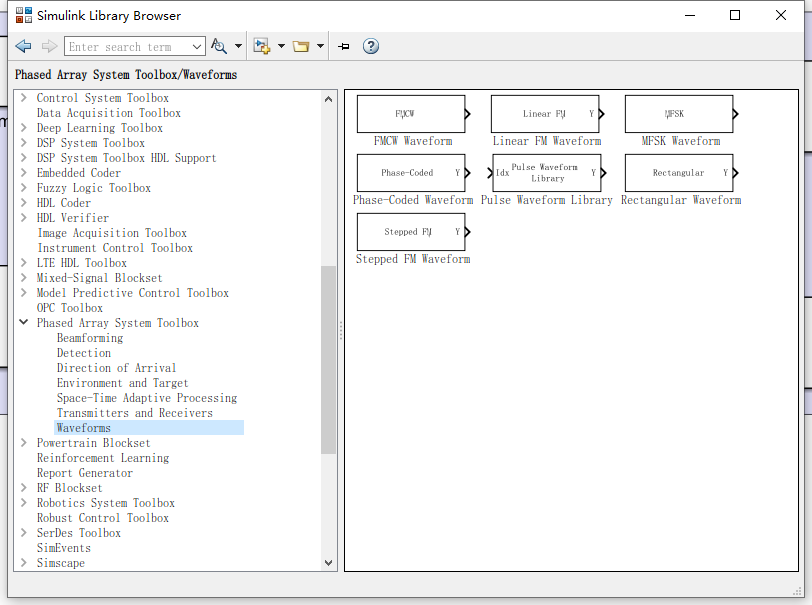Click the back navigation arrow
This screenshot has width=812, height=605.
click(23, 47)
